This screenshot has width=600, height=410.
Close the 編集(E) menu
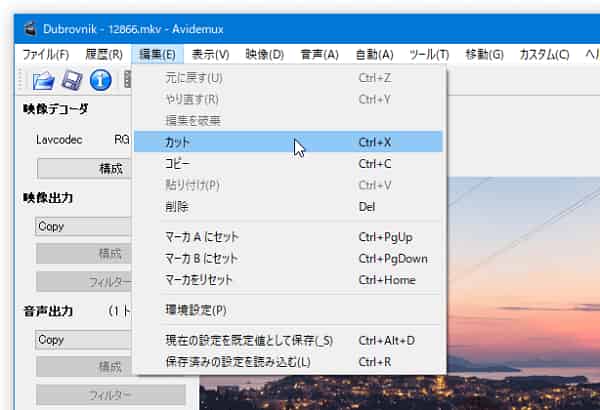coord(157,54)
